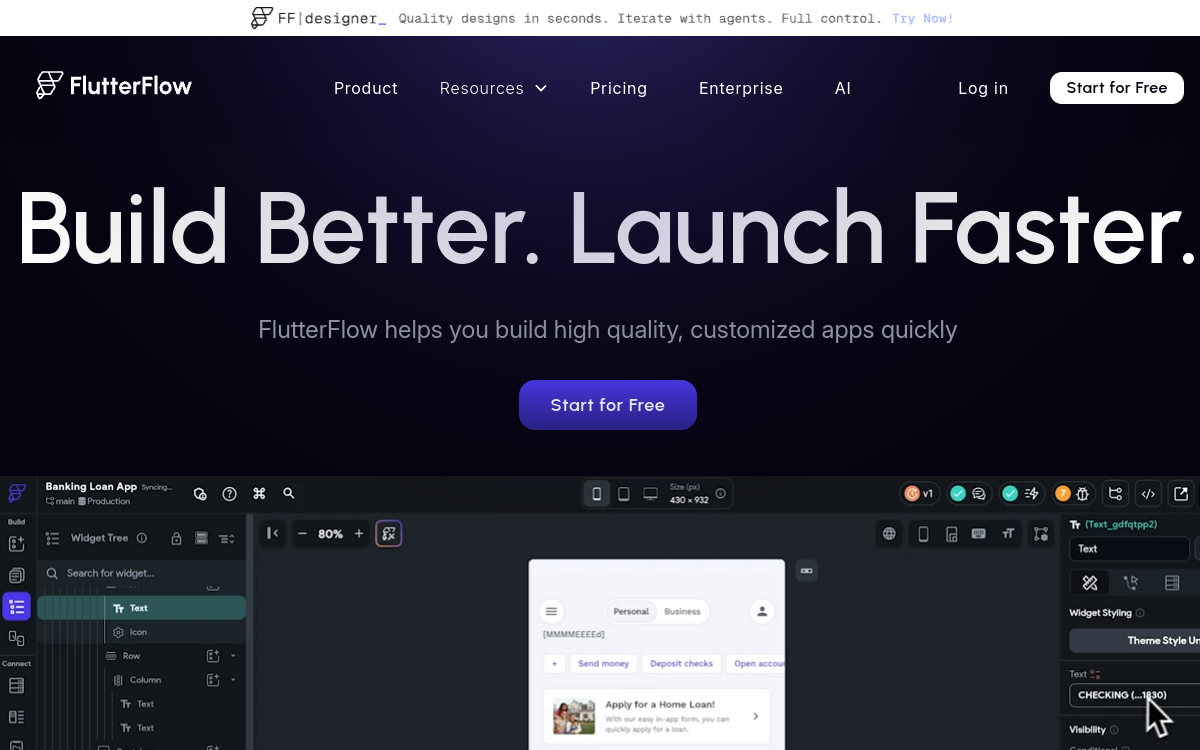Click add-child icon on the Row item
This screenshot has width=1200, height=750.
pyautogui.click(x=212, y=656)
